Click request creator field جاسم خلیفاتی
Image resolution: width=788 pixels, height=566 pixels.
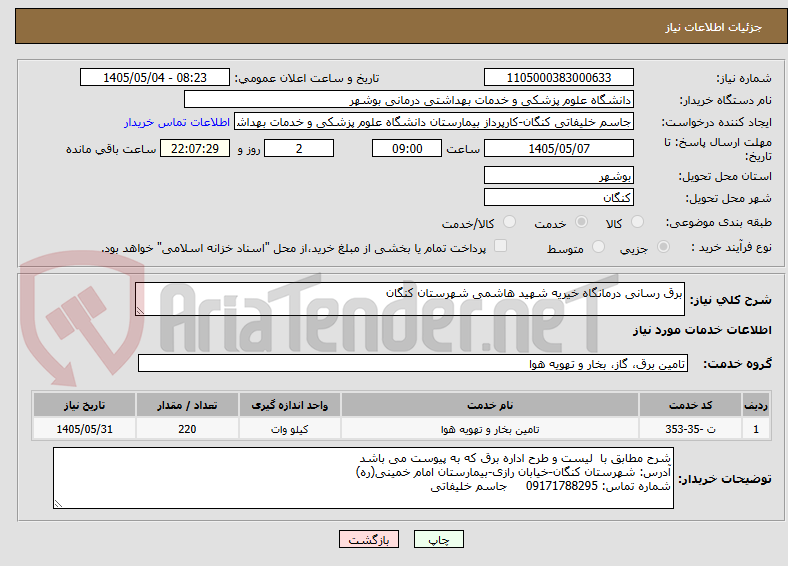[434, 122]
